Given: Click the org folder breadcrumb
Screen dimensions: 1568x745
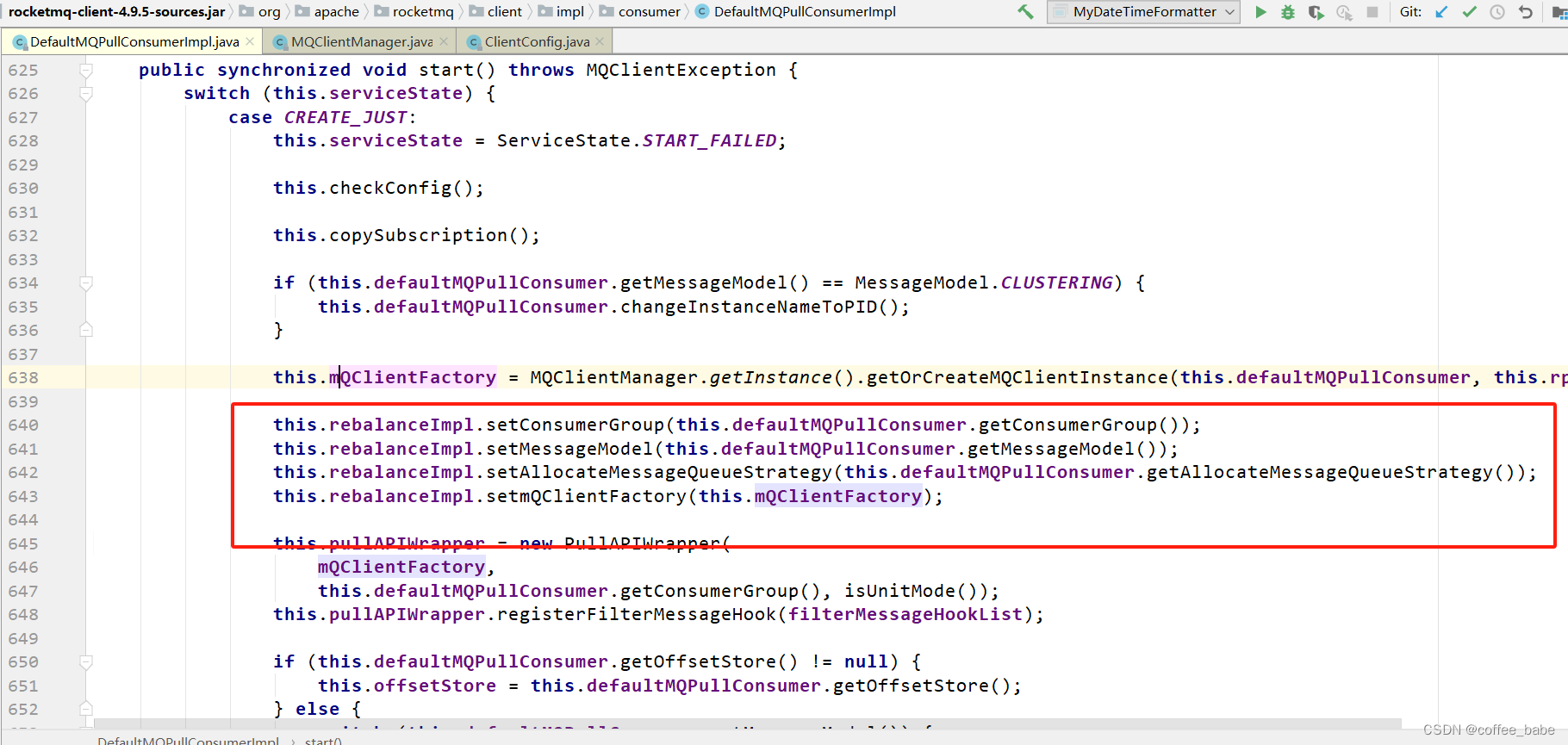Looking at the screenshot, I should 260,12.
